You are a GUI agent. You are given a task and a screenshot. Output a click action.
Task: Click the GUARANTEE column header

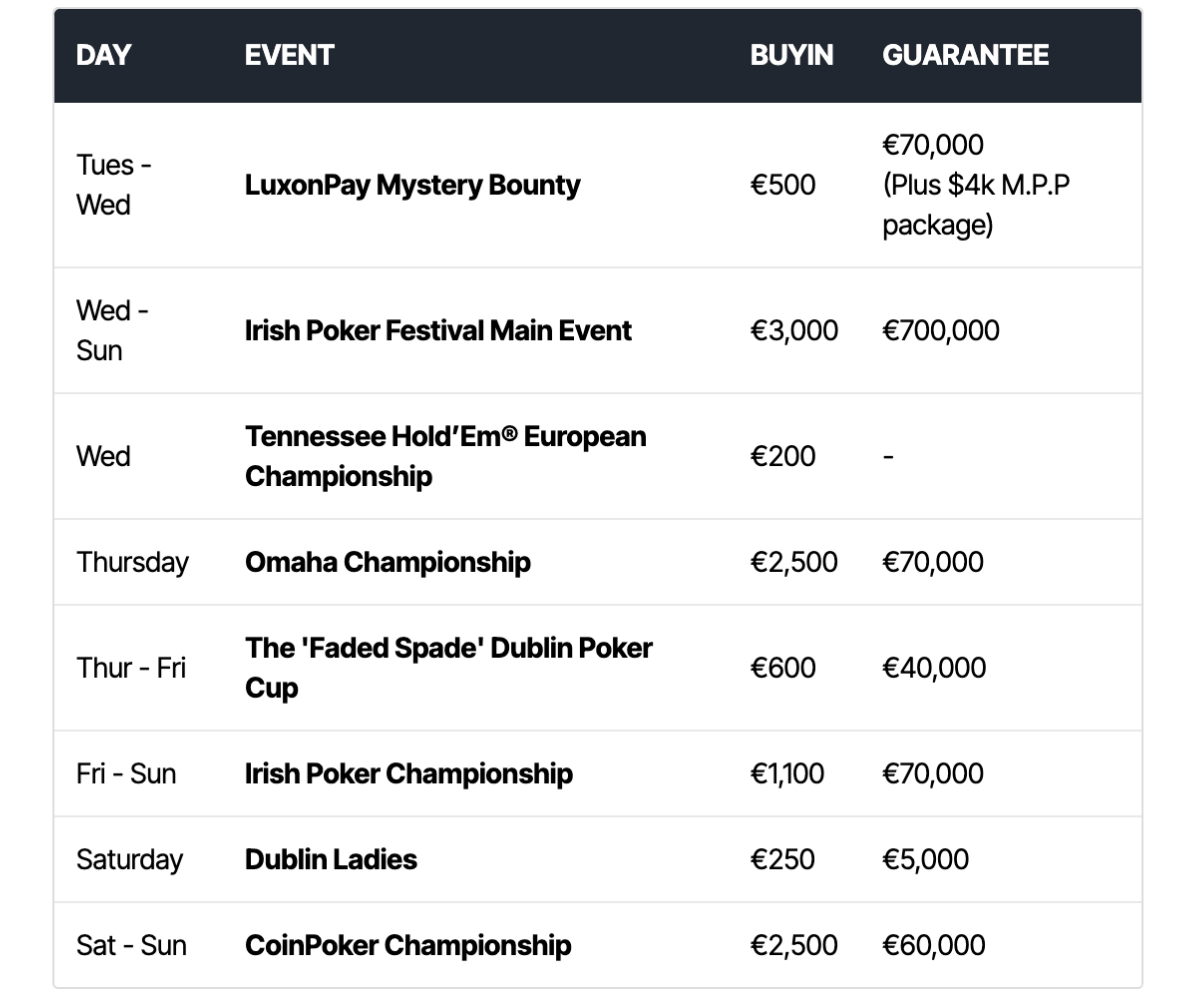[965, 55]
